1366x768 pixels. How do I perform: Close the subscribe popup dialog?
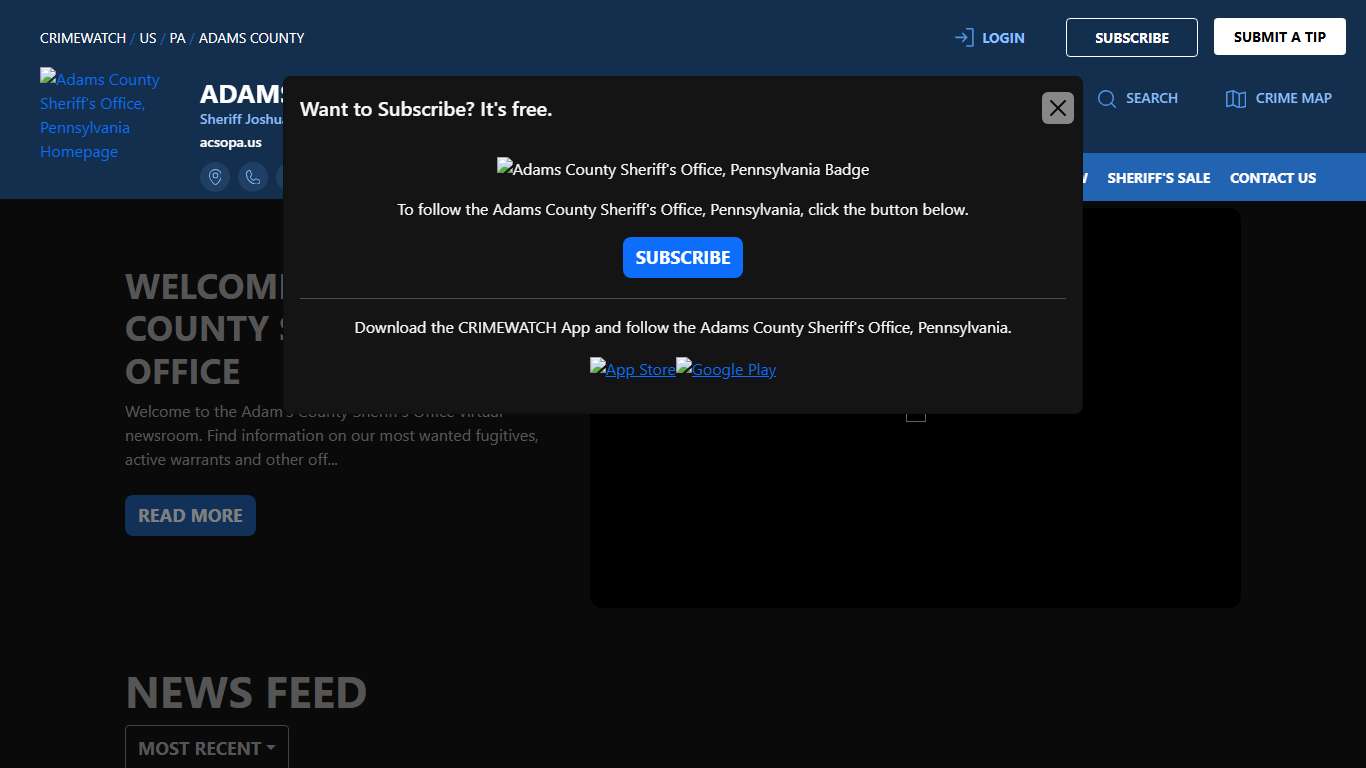coord(1057,108)
